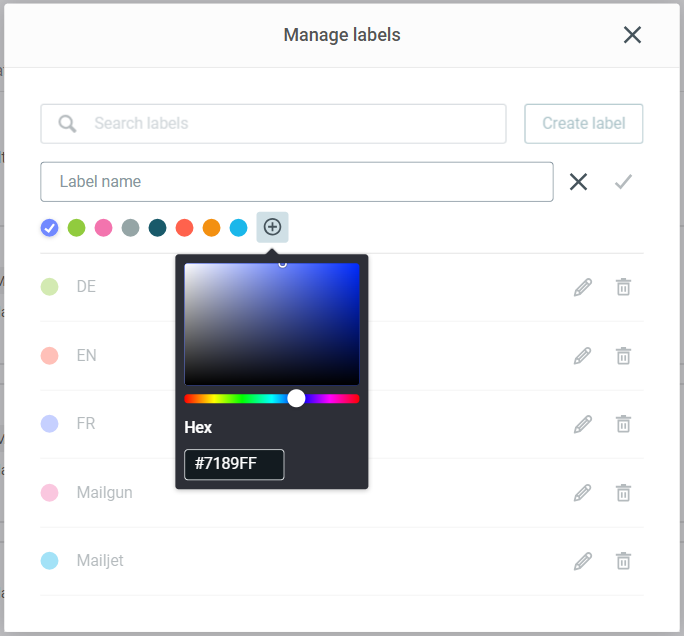Close the Manage labels dialog
Viewport: 684px width, 636px height.
pyautogui.click(x=632, y=35)
